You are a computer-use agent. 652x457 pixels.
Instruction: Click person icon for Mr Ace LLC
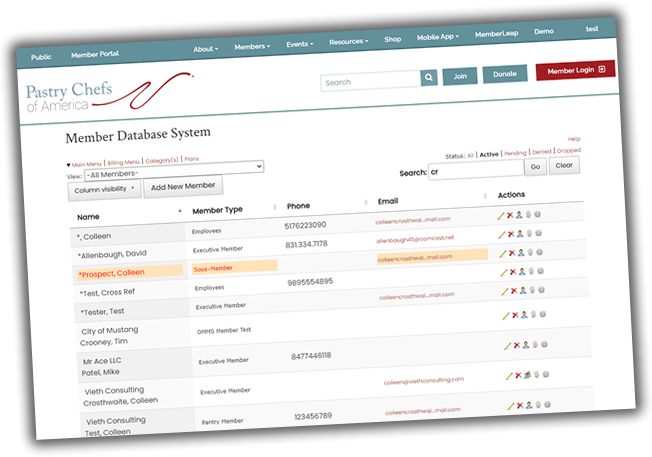click(x=526, y=345)
